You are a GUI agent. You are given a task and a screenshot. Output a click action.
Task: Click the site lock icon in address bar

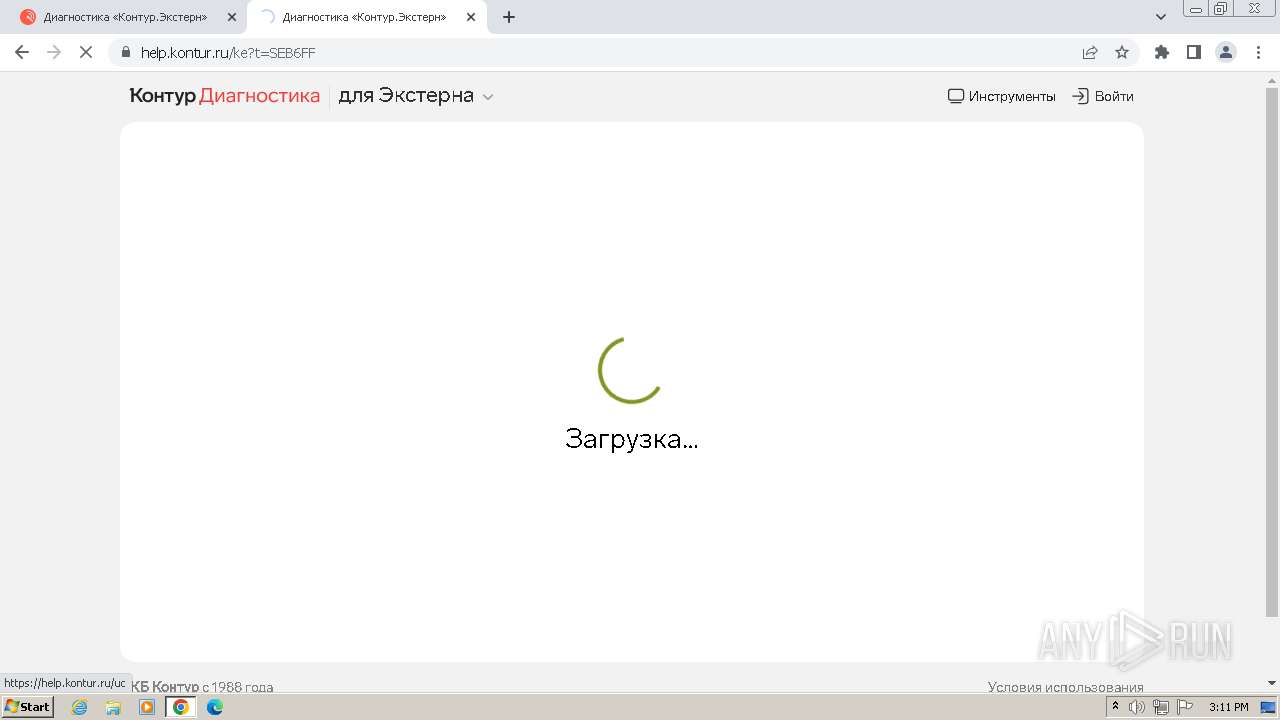(x=126, y=52)
